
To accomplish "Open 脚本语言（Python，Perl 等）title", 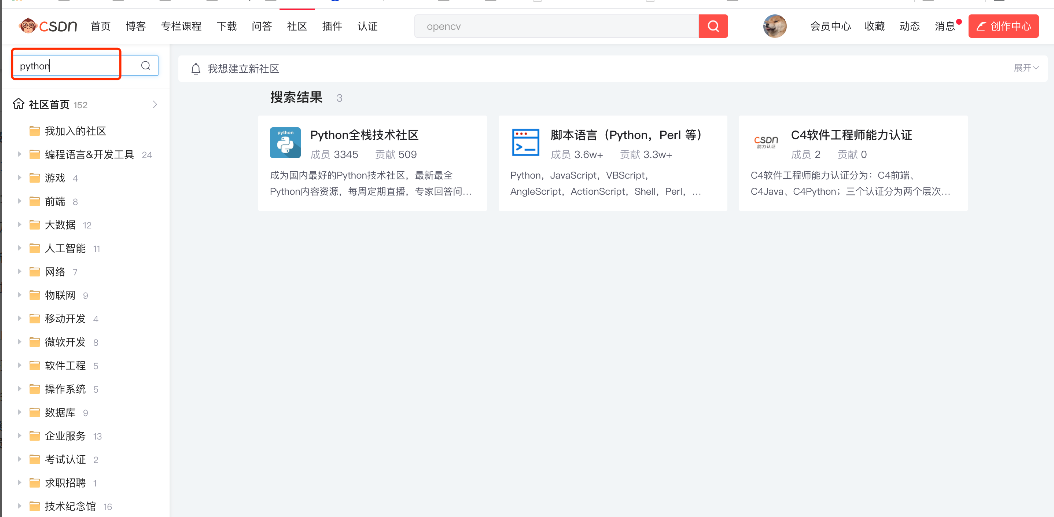I will [628, 135].
